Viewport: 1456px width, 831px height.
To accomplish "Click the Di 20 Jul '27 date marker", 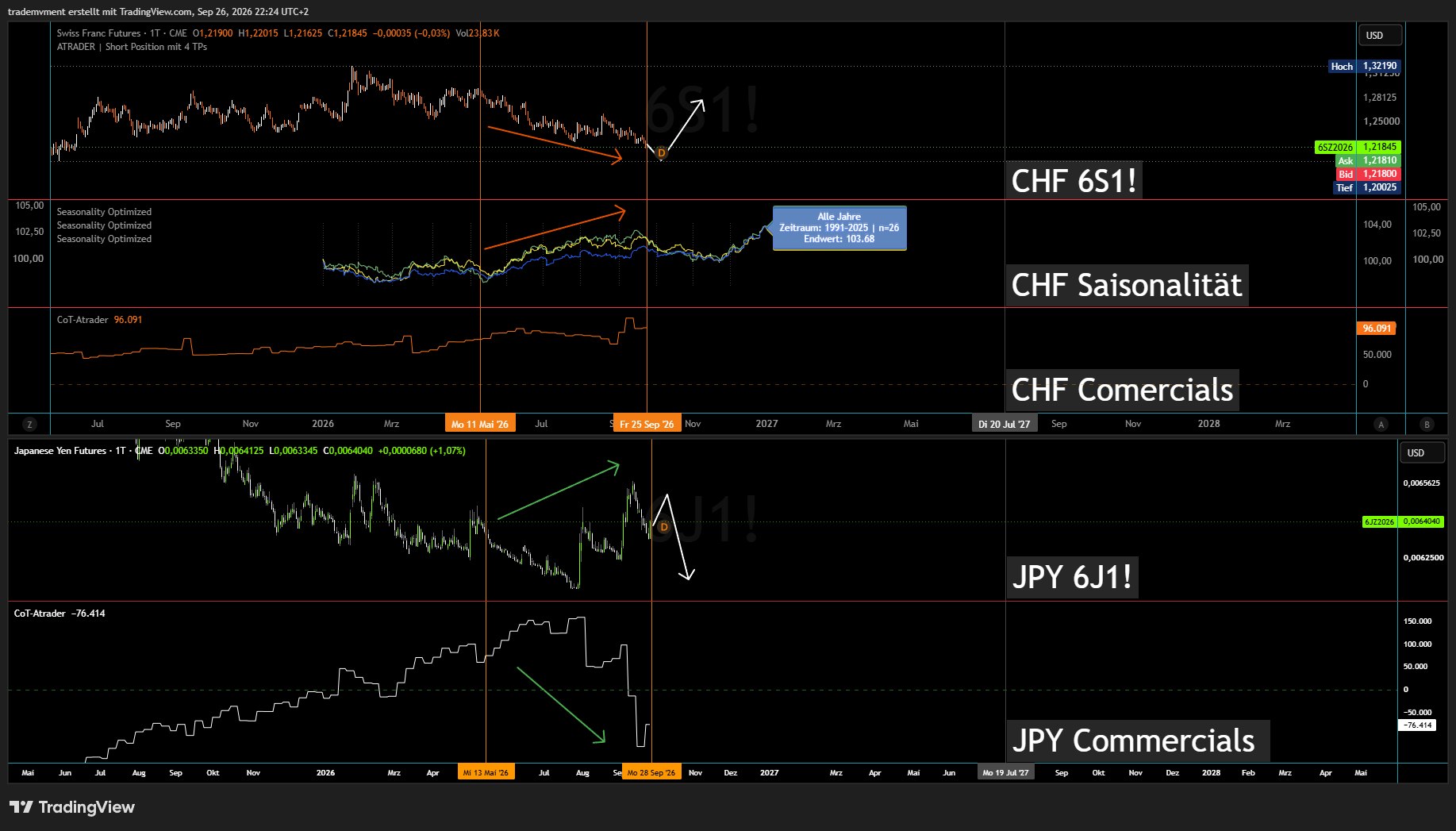I will [x=1005, y=424].
